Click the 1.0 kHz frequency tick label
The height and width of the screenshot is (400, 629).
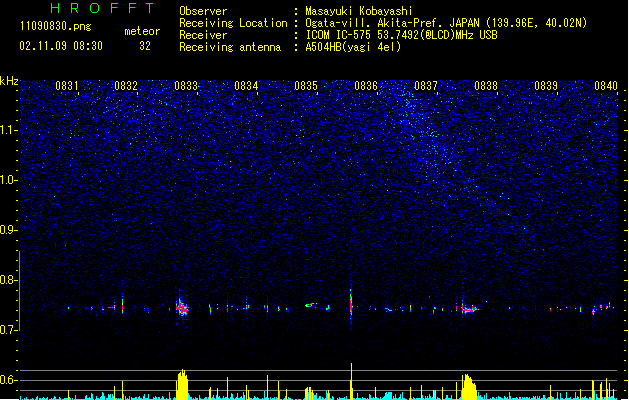click(8, 180)
